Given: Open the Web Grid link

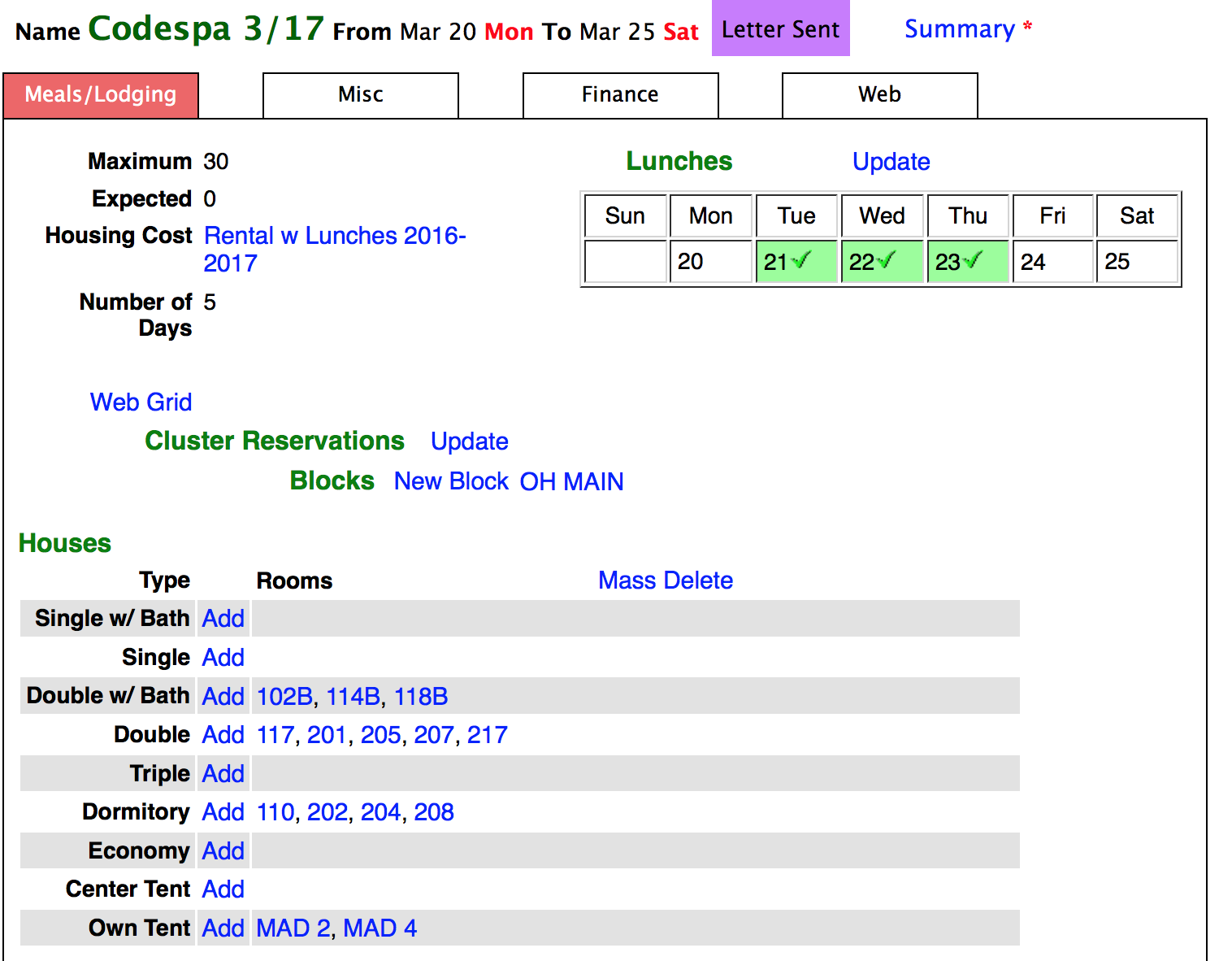Looking at the screenshot, I should click(x=141, y=402).
